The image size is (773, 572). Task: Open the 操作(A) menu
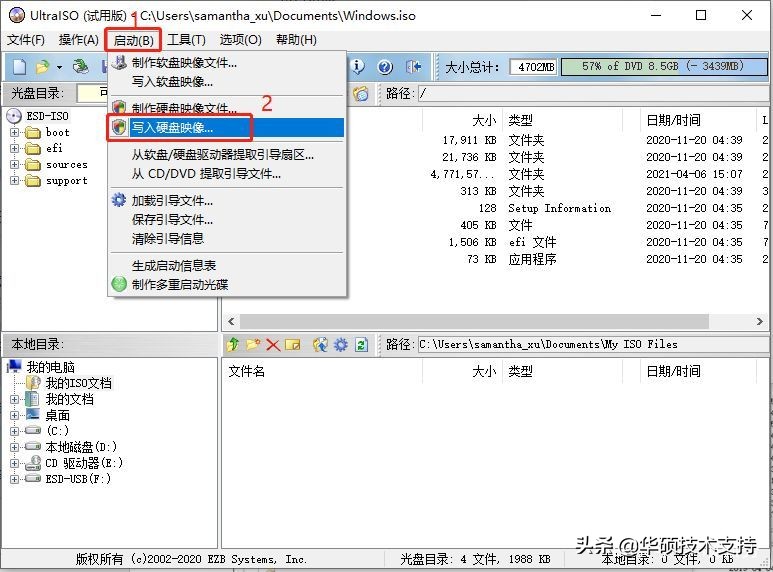coord(78,39)
